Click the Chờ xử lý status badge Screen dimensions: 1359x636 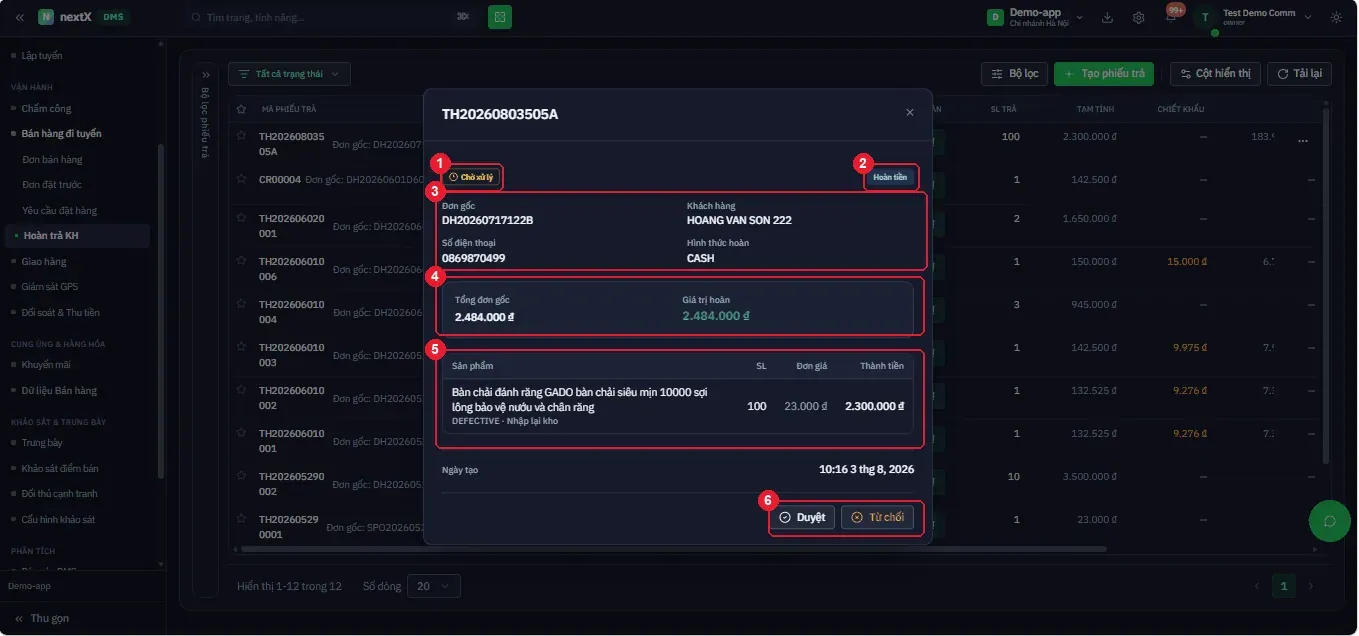click(x=471, y=177)
